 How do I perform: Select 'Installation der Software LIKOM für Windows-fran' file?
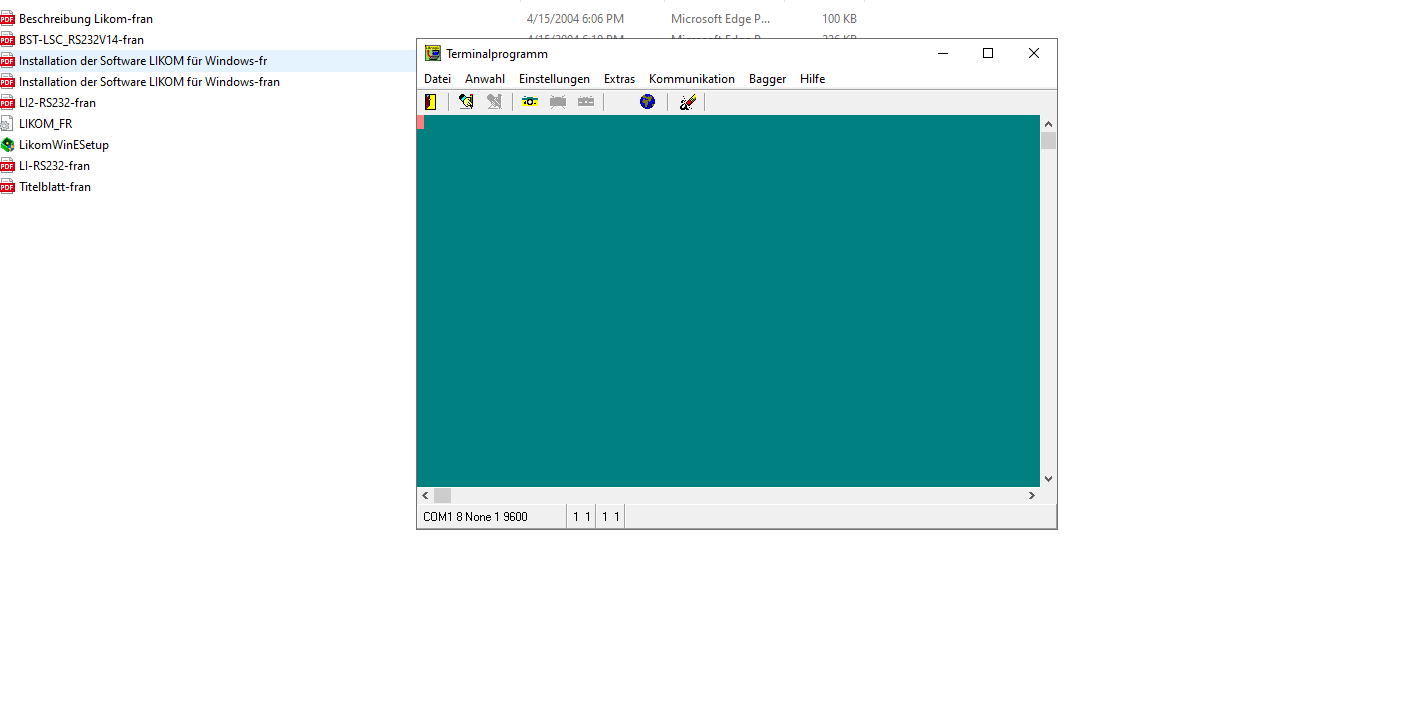pos(149,82)
